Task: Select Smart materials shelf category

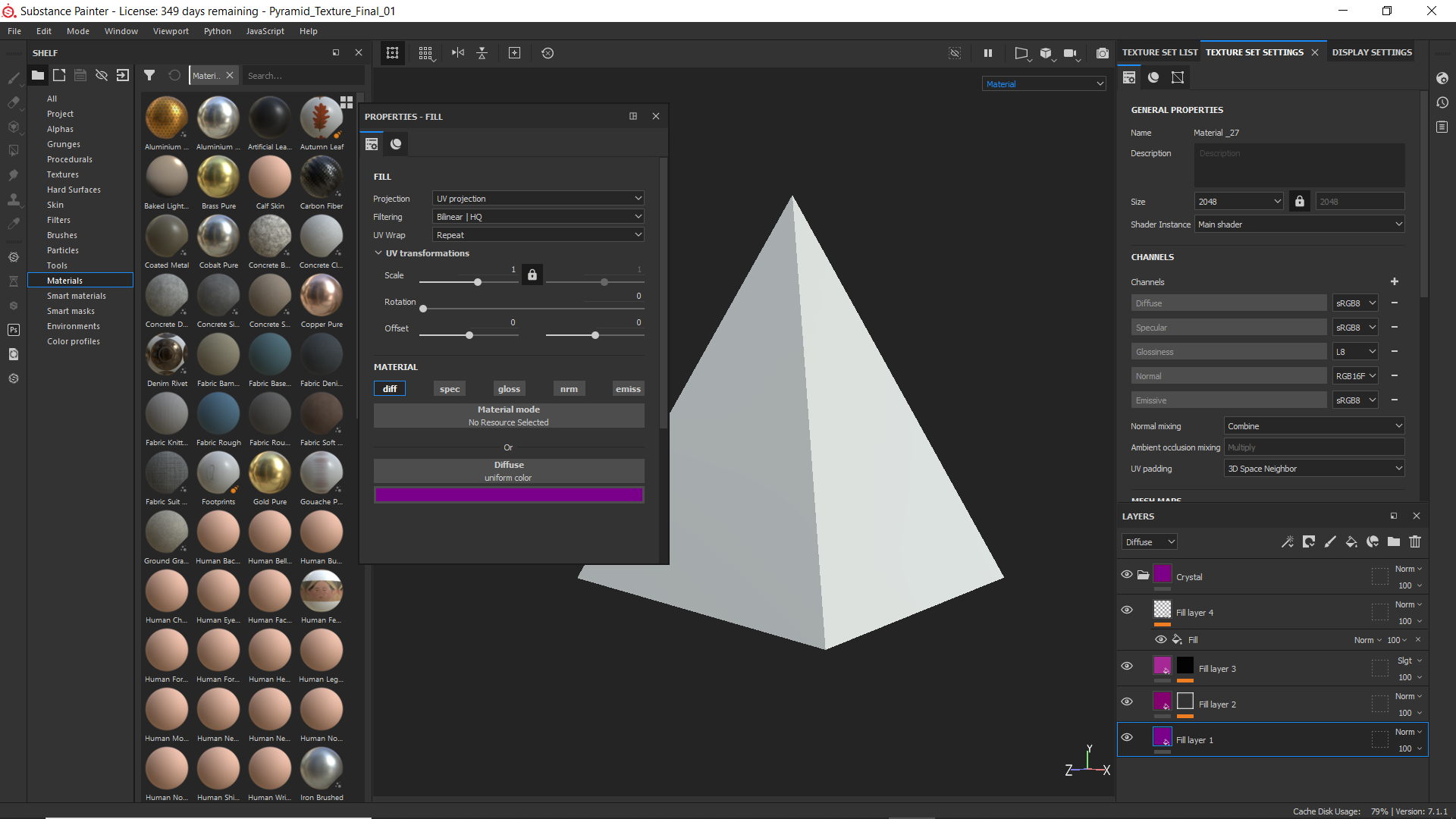Action: pos(77,296)
